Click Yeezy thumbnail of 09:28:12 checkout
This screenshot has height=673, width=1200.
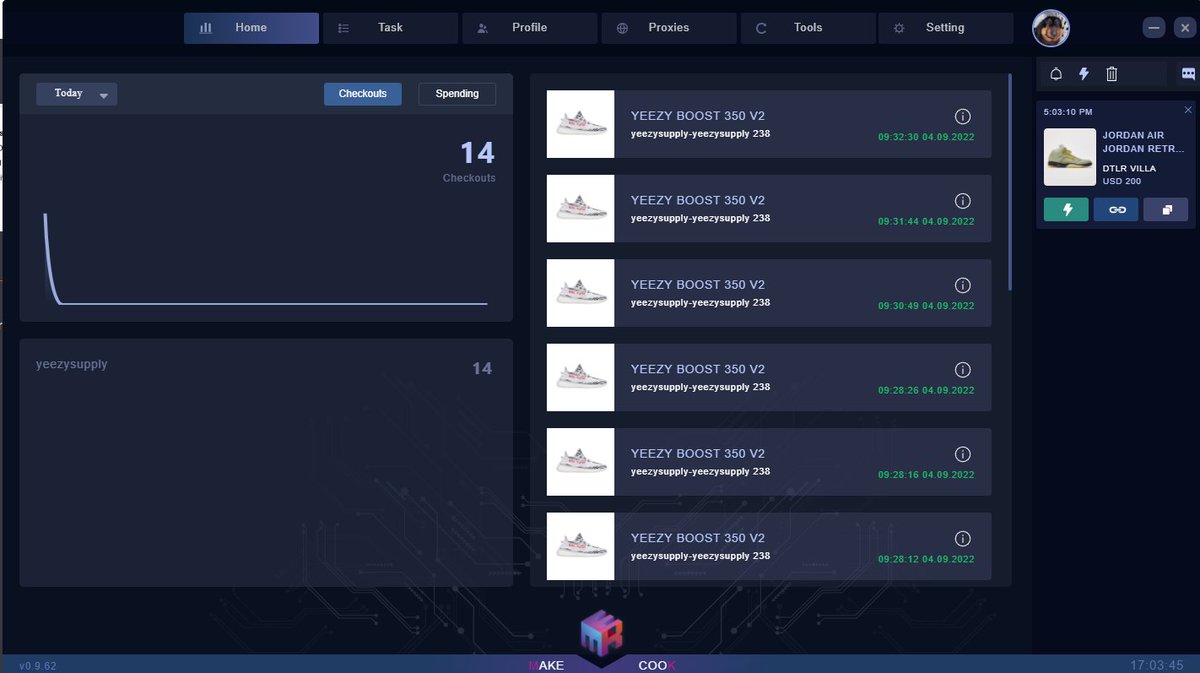point(580,545)
